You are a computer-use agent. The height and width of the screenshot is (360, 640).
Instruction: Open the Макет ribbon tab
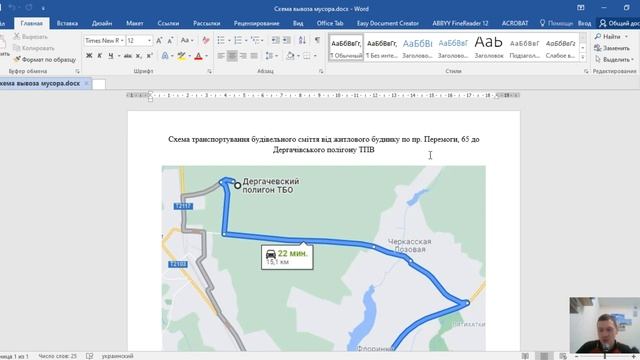click(x=135, y=23)
